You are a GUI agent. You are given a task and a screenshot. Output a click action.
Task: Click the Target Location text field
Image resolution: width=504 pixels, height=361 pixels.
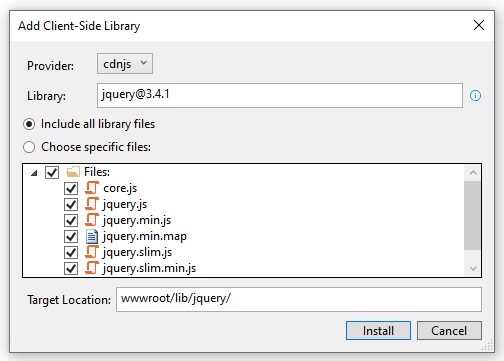pyautogui.click(x=299, y=299)
